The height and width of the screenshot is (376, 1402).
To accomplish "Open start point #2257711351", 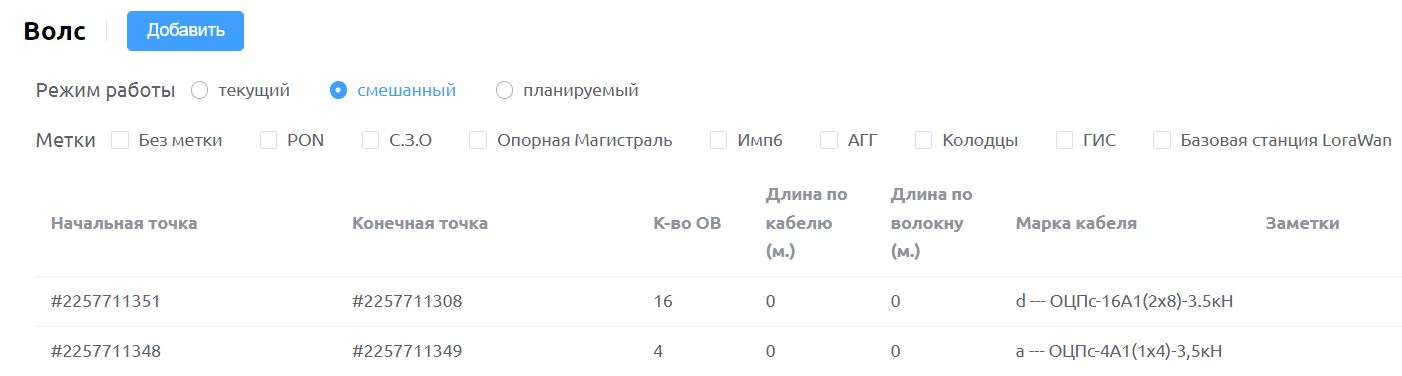I will pos(106,301).
